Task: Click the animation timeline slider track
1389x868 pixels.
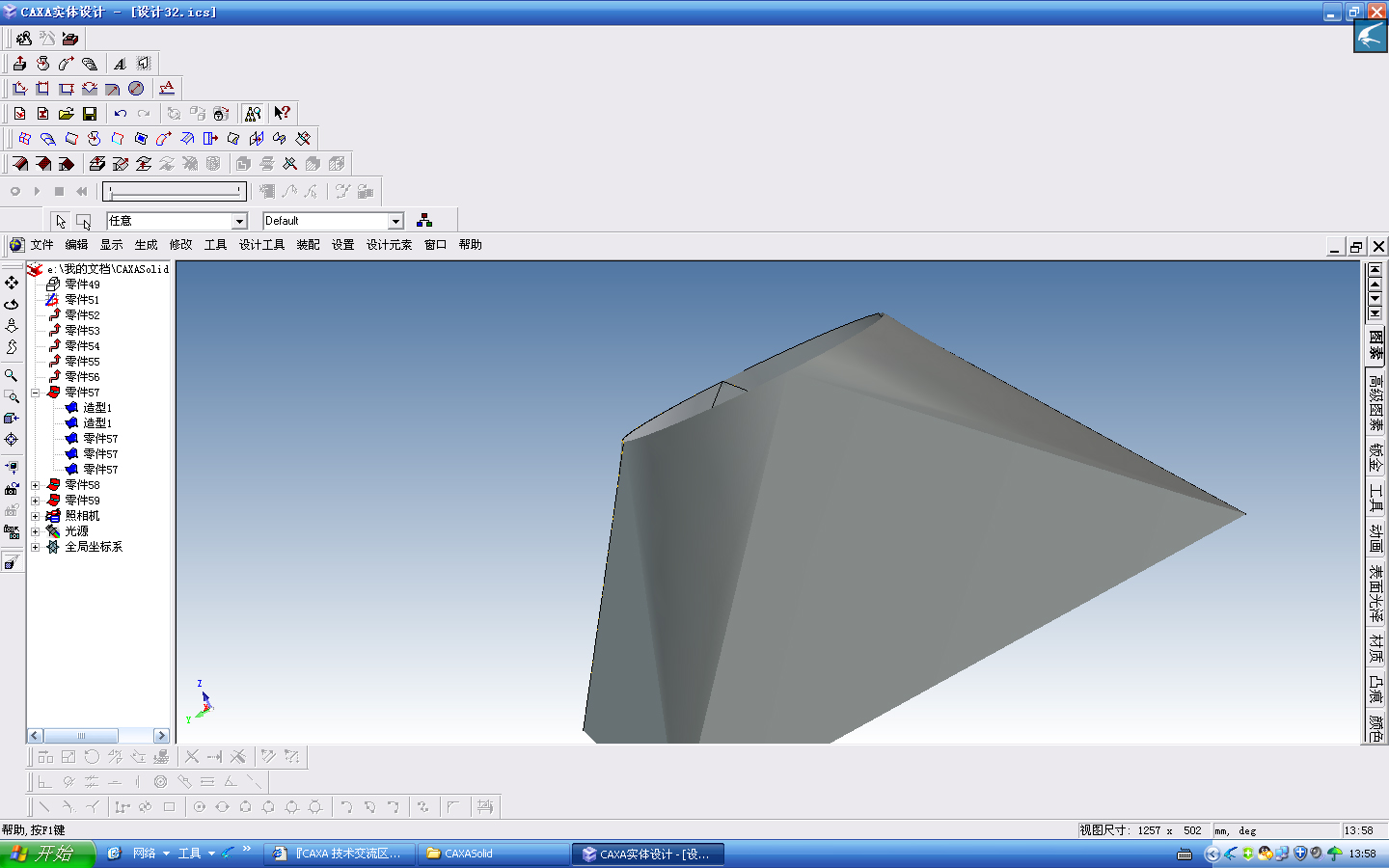Action: pos(175,191)
